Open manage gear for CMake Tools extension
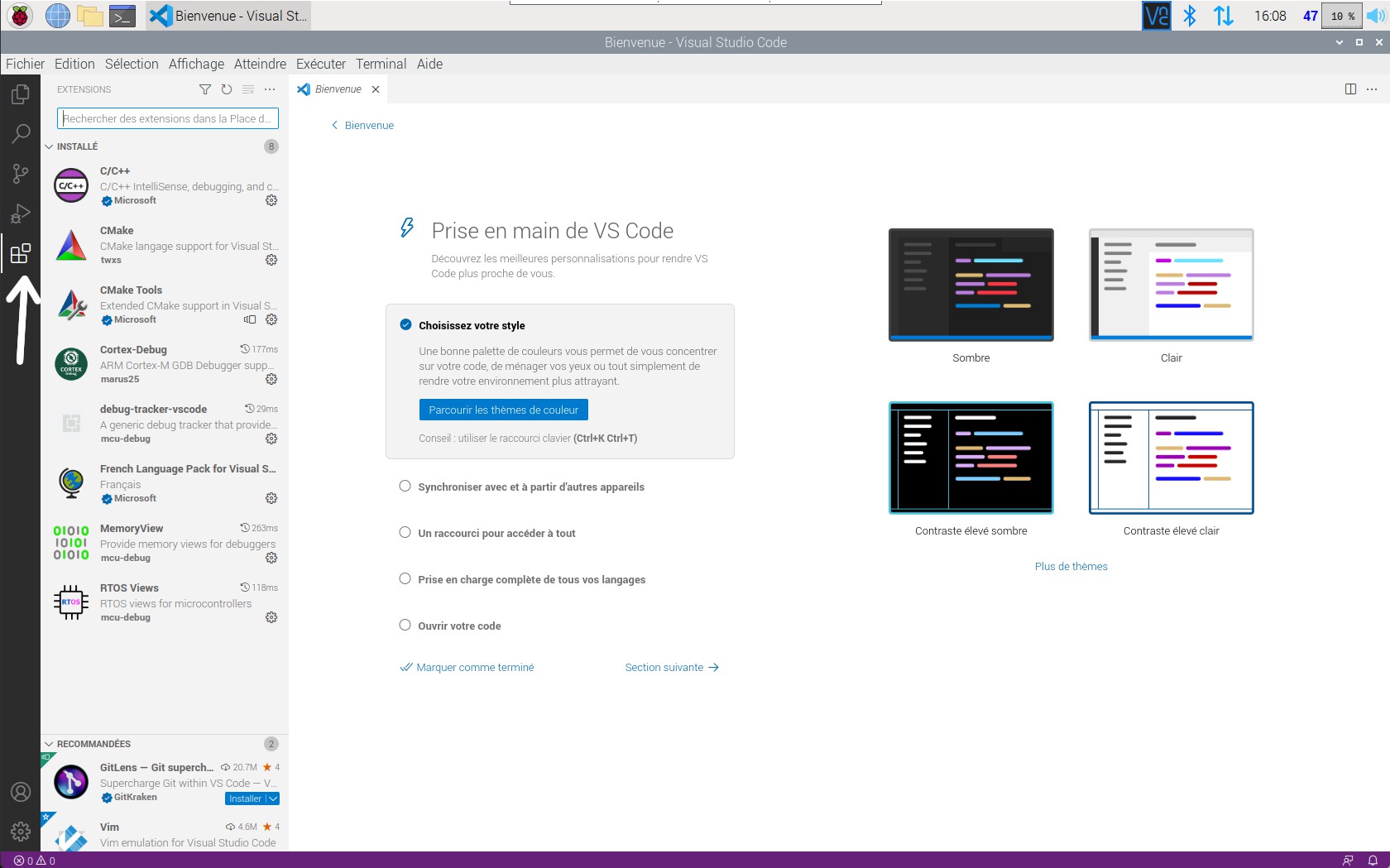The width and height of the screenshot is (1390, 868). [x=271, y=319]
